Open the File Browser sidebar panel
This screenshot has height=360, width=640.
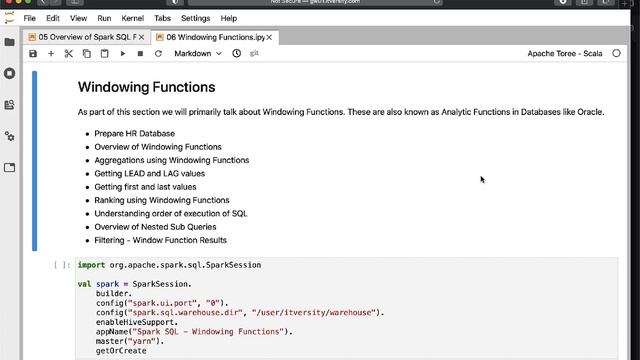[x=9, y=42]
